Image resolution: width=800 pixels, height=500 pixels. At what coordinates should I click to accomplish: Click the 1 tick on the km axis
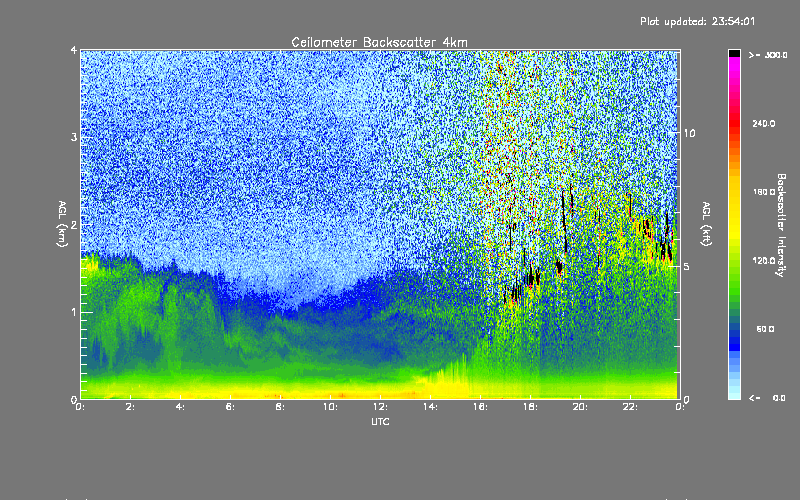[x=74, y=312]
